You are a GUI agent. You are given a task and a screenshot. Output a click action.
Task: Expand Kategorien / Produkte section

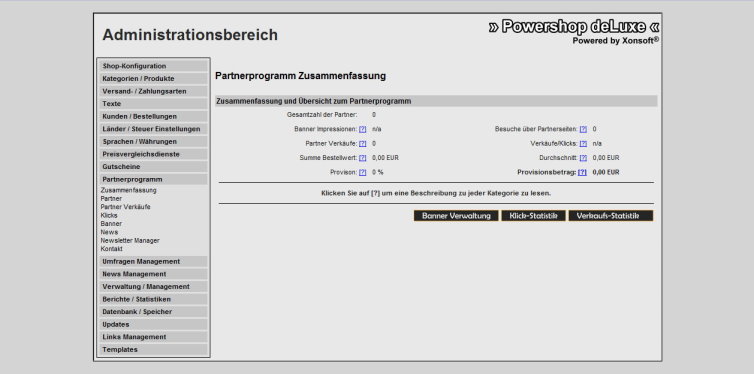click(153, 78)
